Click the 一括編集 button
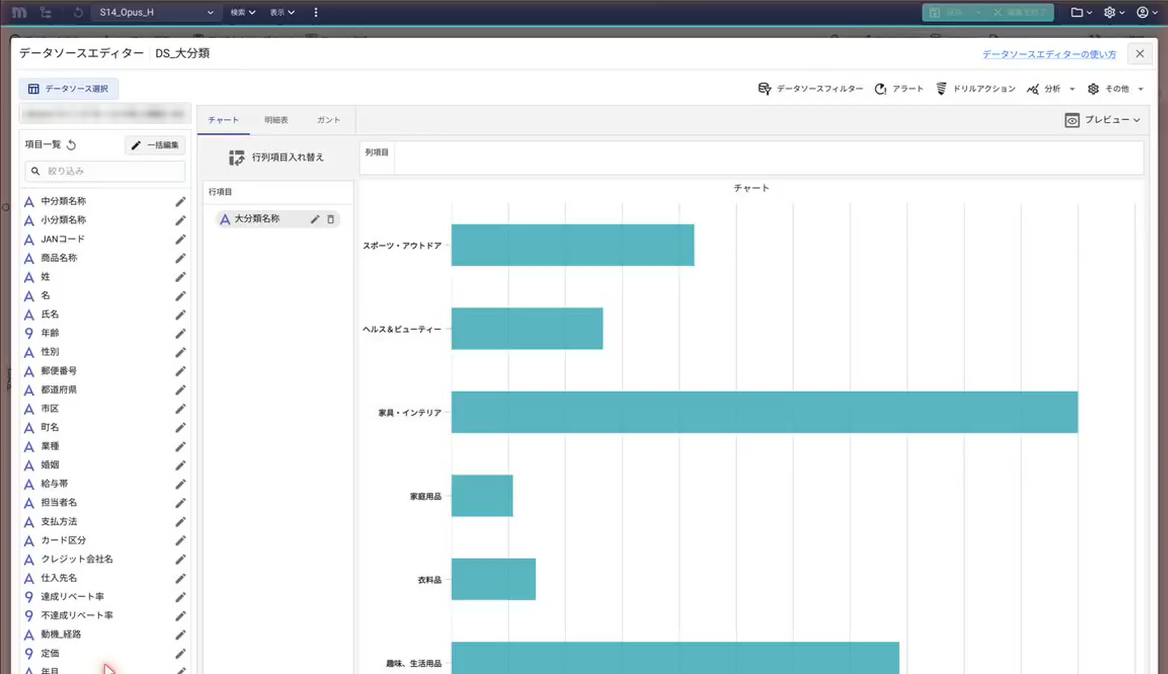The height and width of the screenshot is (674, 1168). [155, 145]
